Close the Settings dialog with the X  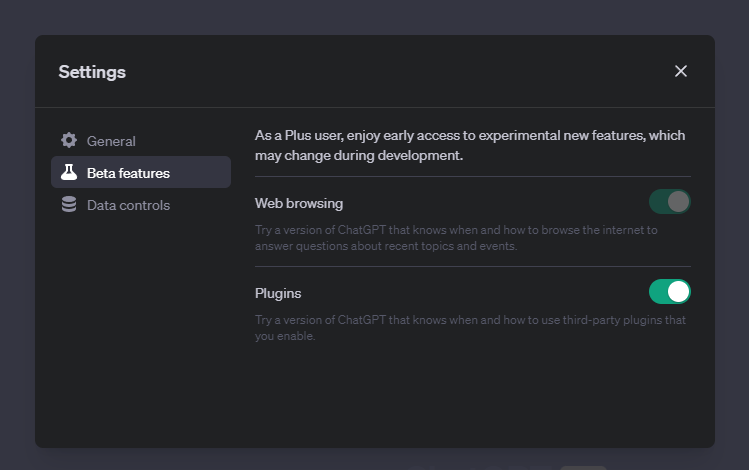tap(681, 71)
